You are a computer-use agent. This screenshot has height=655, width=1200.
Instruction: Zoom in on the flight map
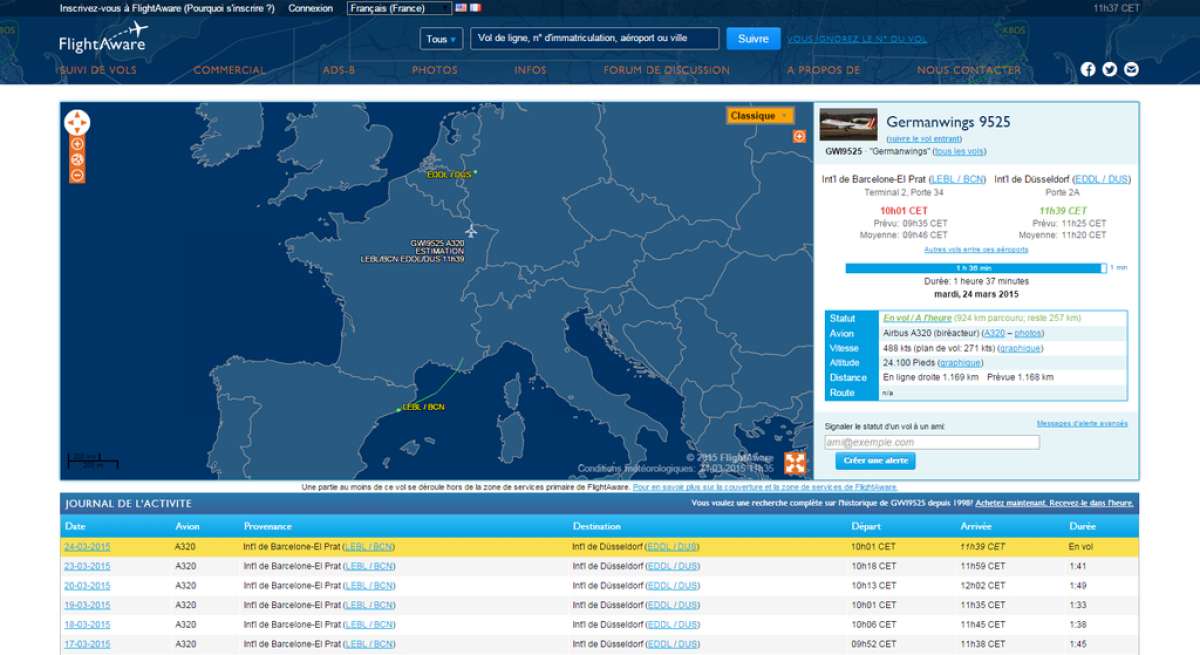77,144
